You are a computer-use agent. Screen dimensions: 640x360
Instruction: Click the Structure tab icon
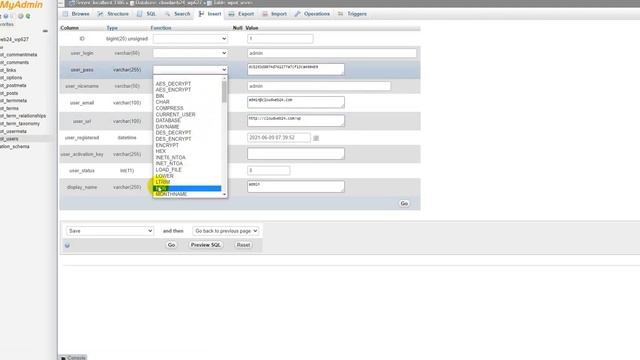[100, 14]
